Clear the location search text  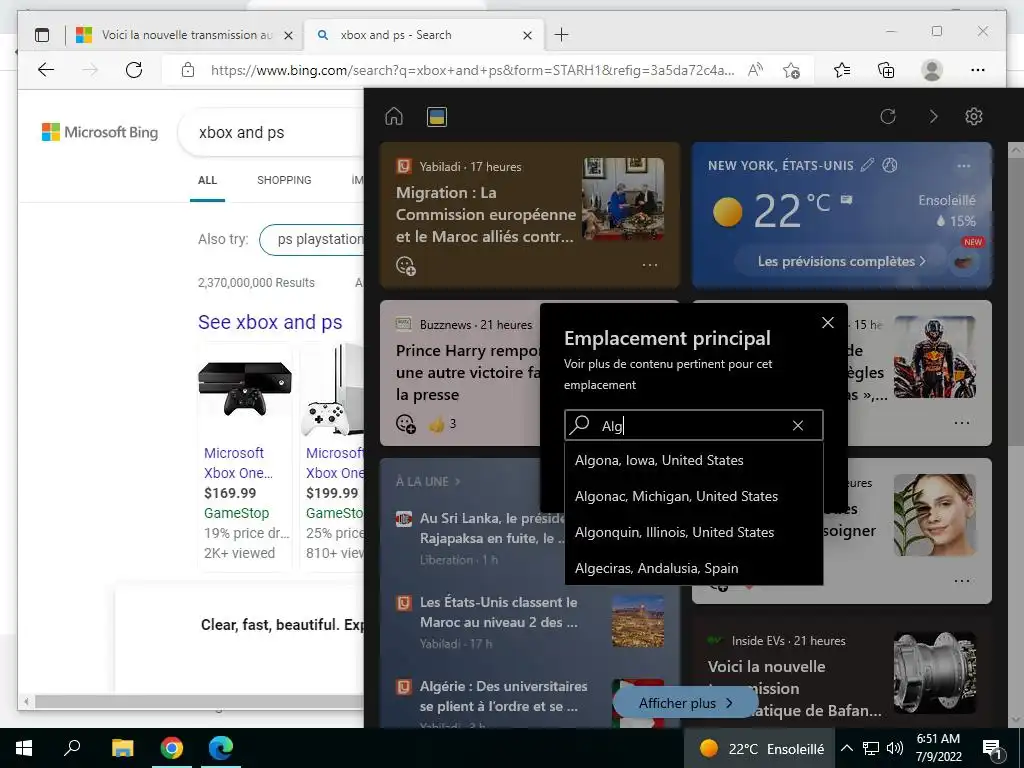(x=797, y=426)
